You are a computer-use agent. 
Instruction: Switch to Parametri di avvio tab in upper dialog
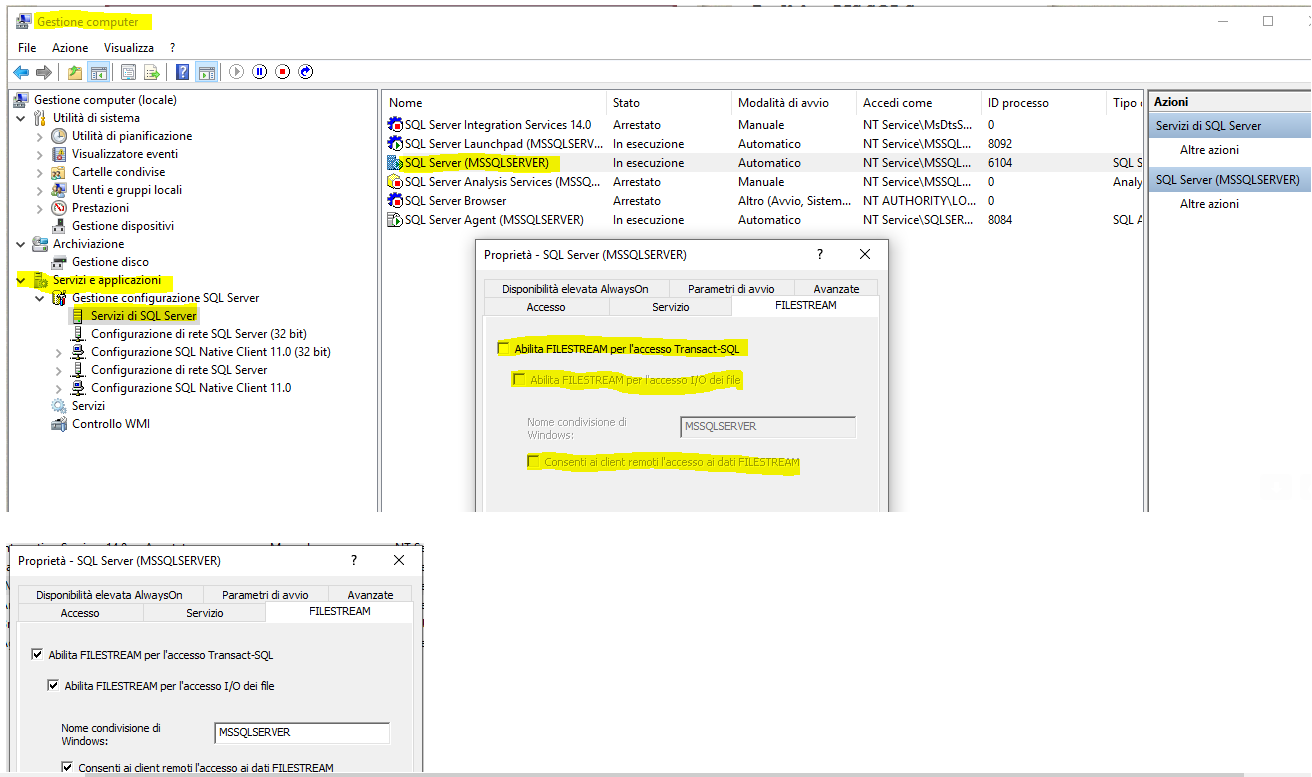tap(731, 289)
